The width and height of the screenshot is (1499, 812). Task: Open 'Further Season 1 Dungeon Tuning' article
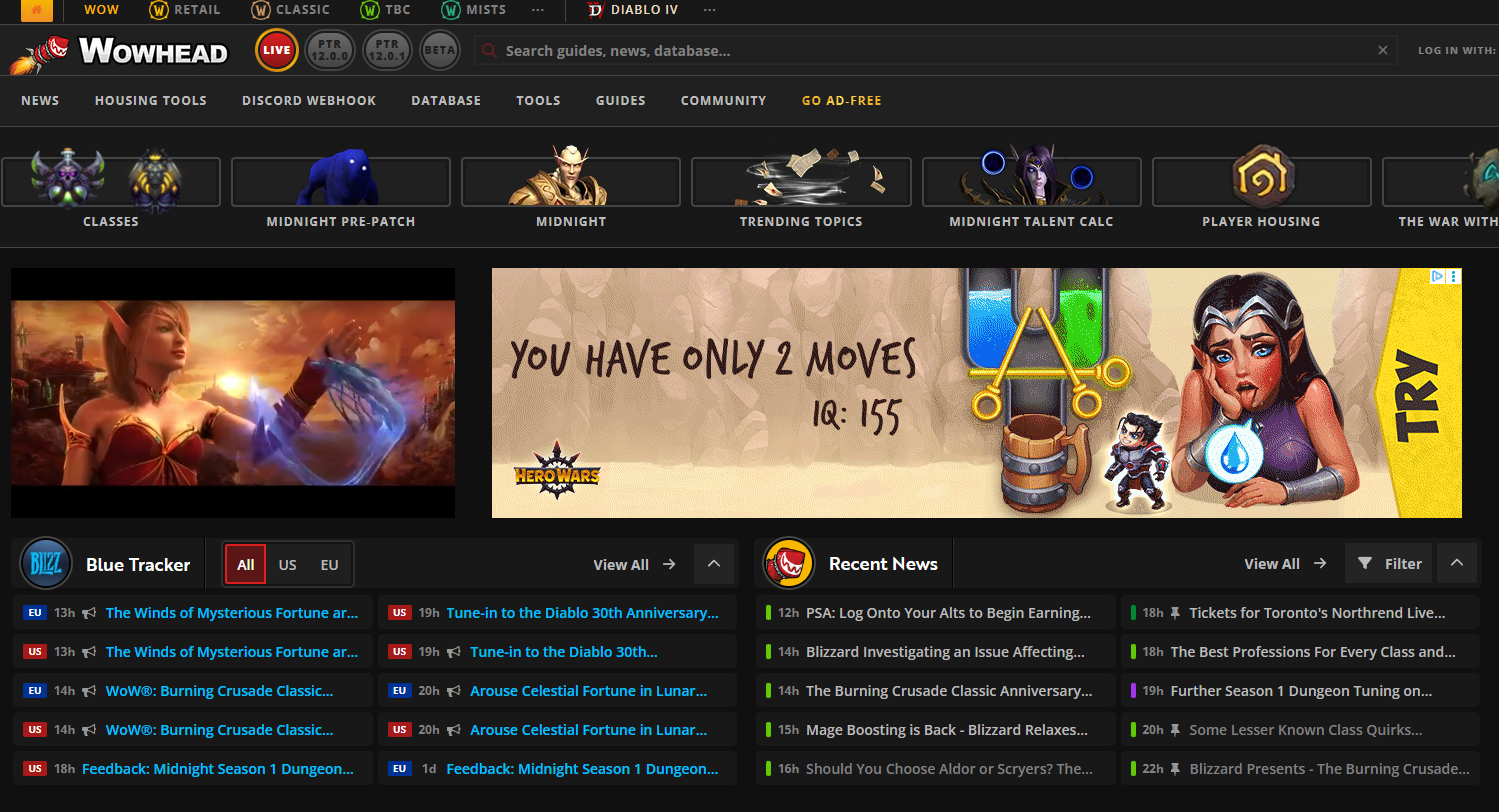click(1301, 691)
